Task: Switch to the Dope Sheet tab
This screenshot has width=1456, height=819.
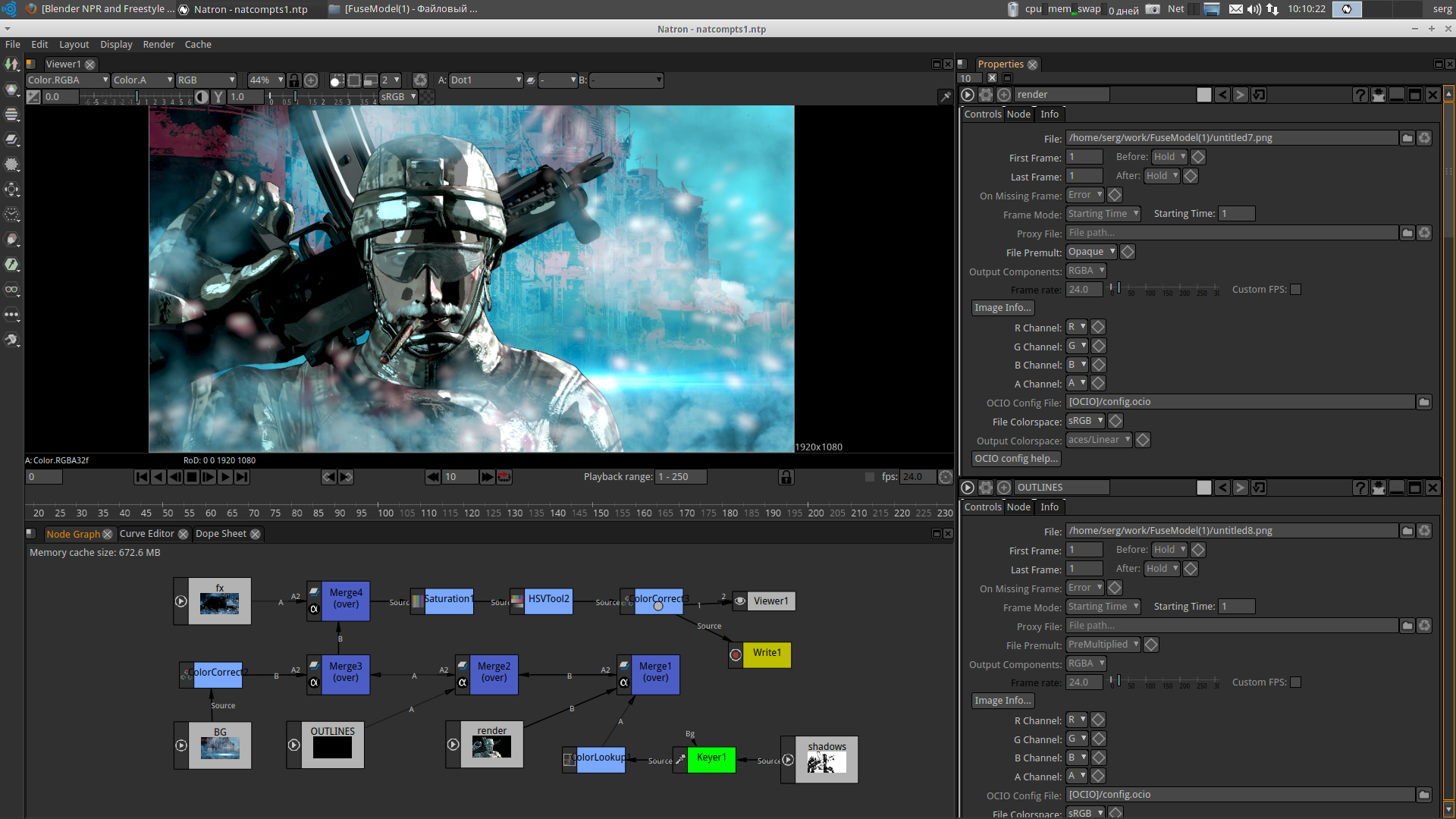Action: (221, 534)
